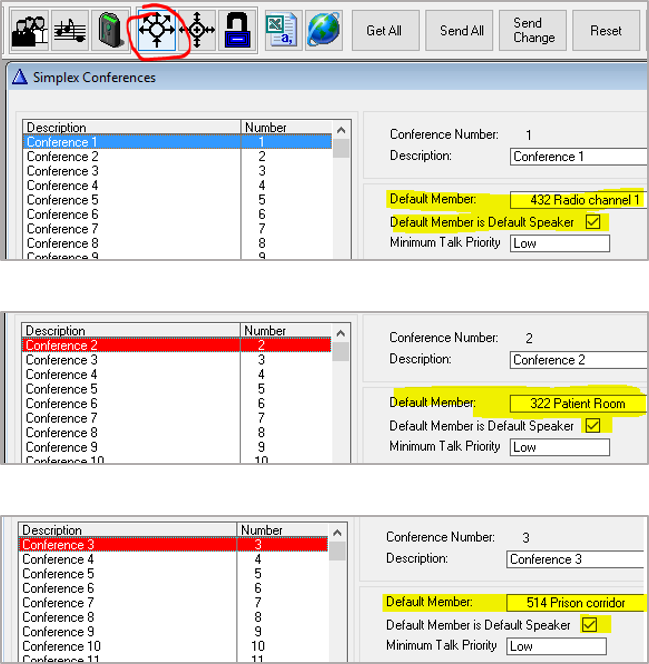
Task: Click Number column header in second list
Action: coord(285,331)
